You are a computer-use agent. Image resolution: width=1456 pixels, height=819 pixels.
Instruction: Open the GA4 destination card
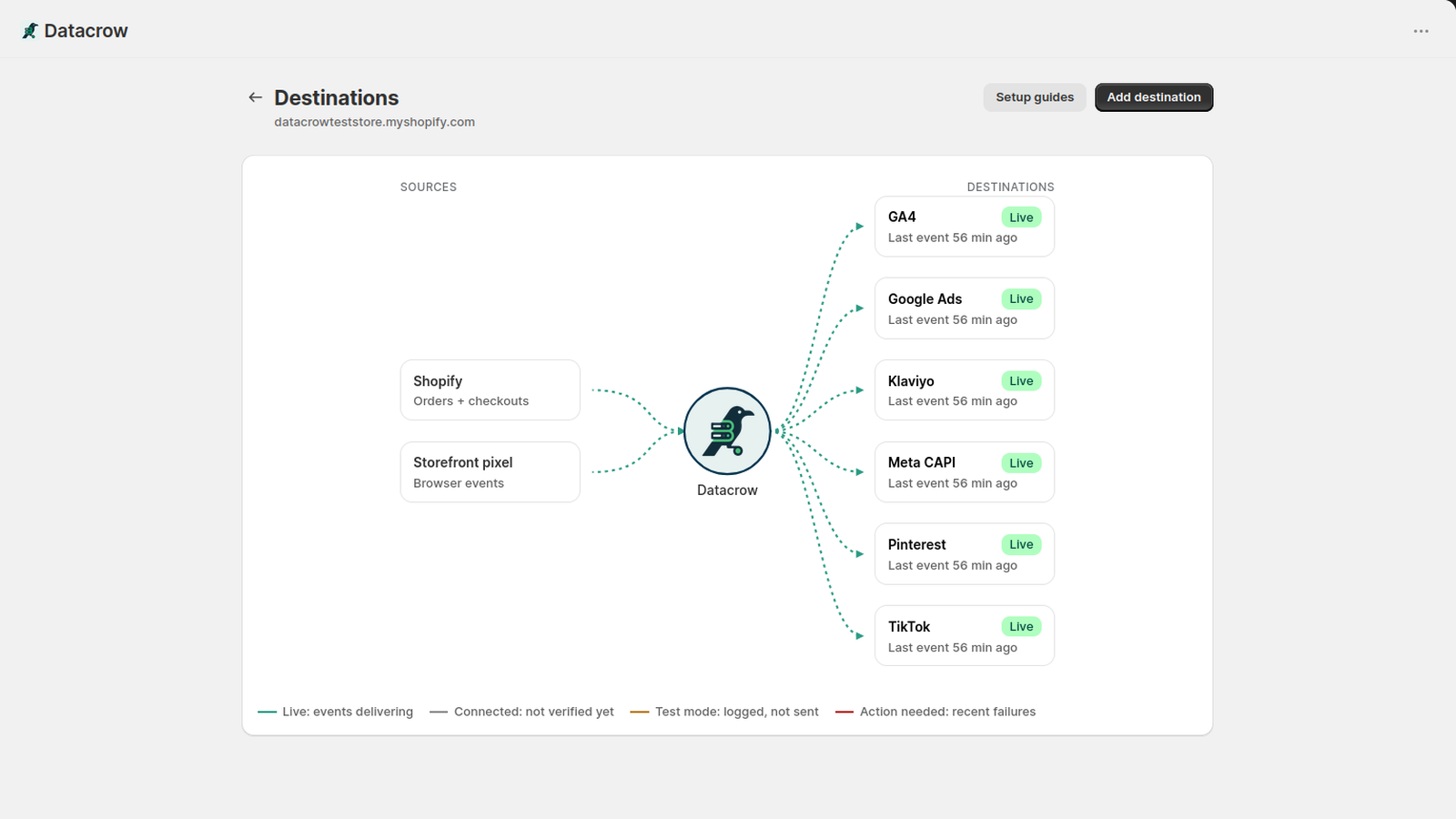click(965, 227)
